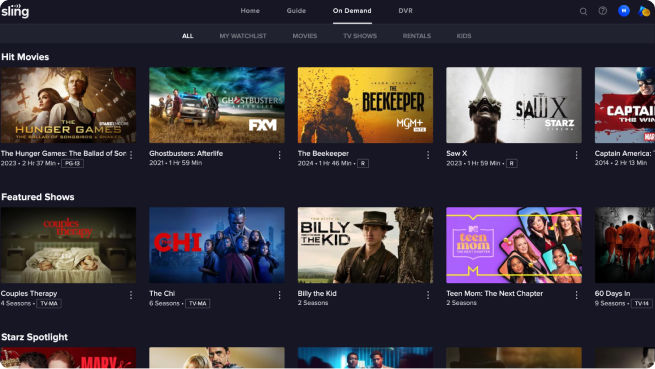Open options menu for Billy the Kid
655x369 pixels.
[x=428, y=295]
